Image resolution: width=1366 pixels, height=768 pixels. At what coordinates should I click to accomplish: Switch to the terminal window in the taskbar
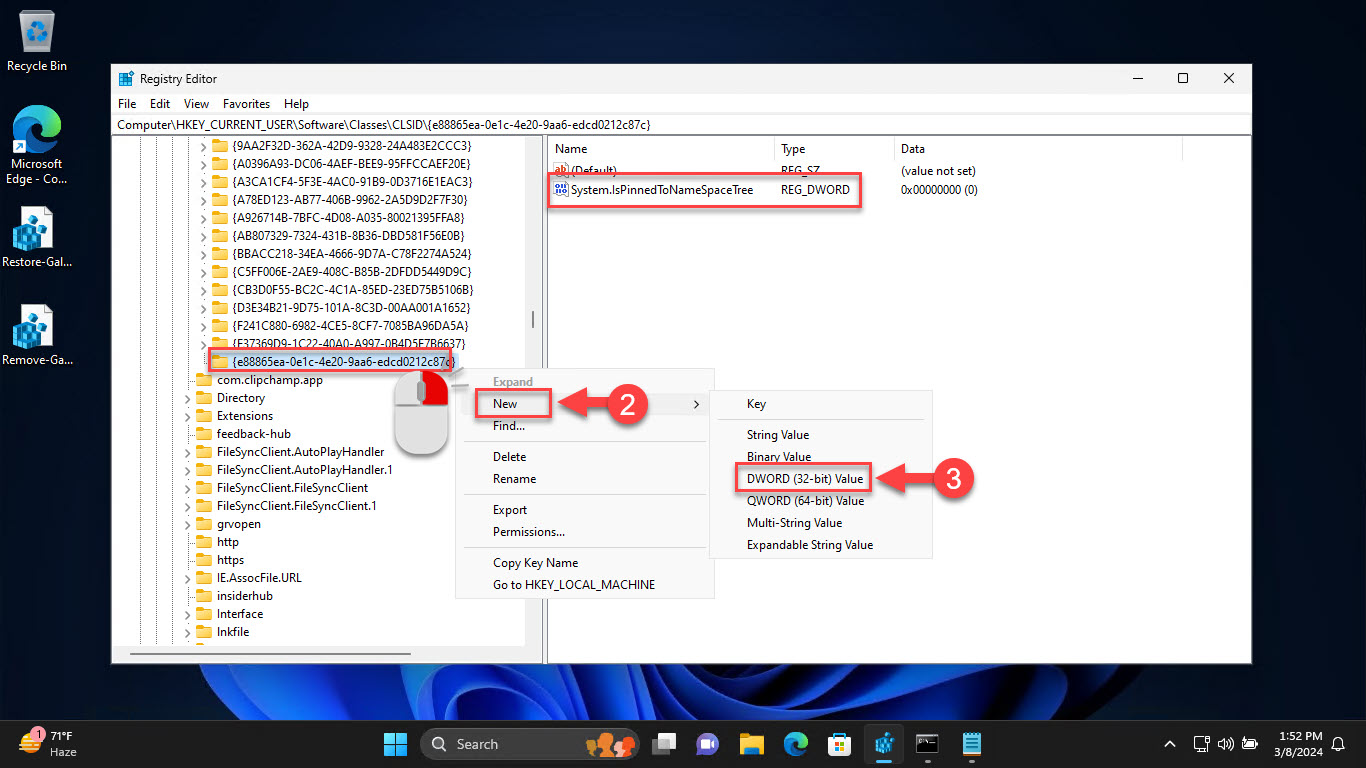coord(928,744)
